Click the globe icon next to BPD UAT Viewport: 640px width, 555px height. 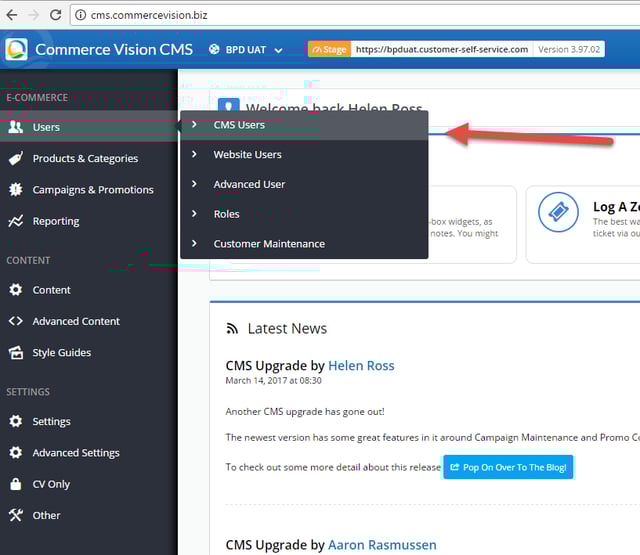(214, 49)
